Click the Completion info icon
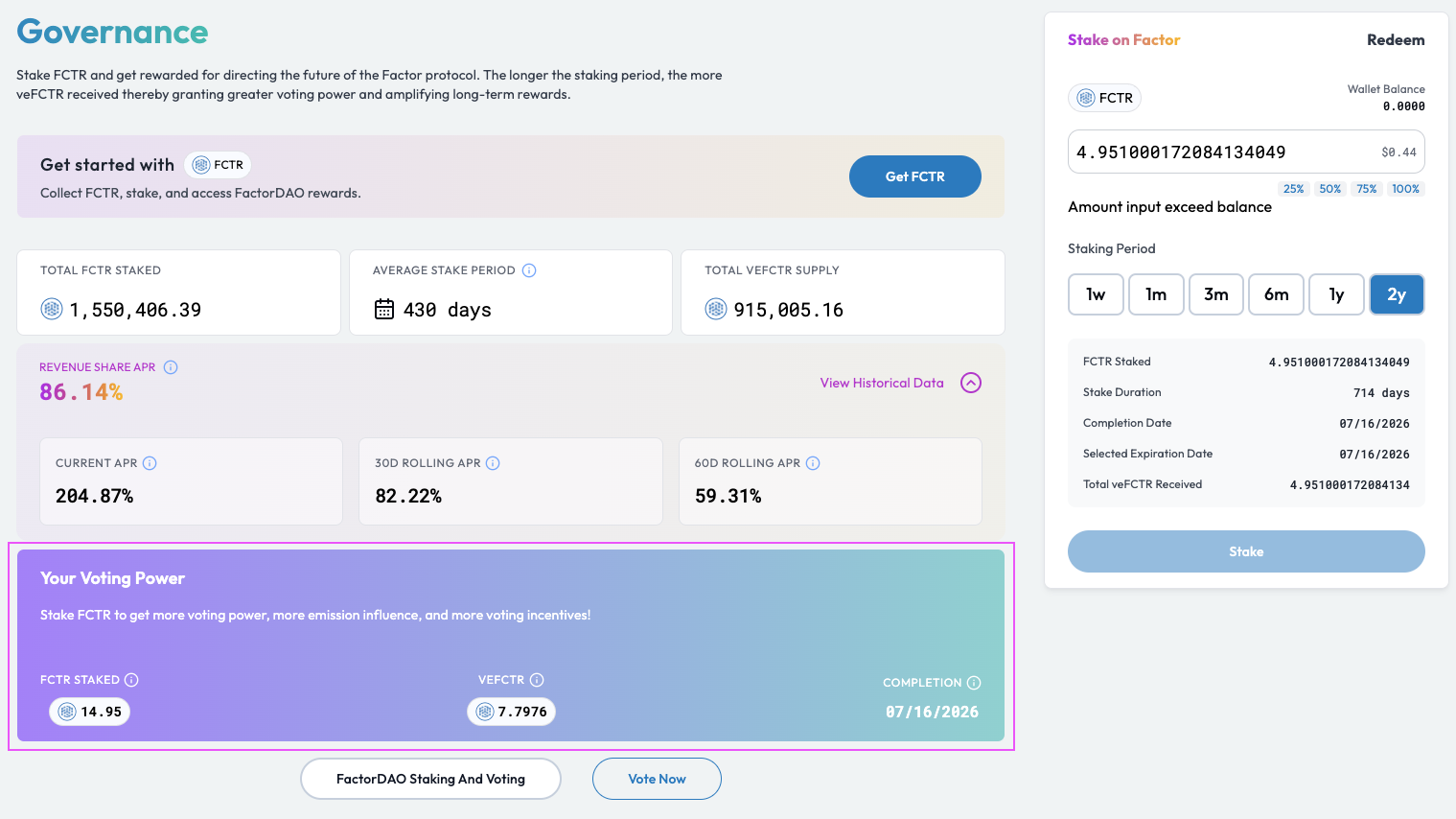This screenshot has width=1456, height=819. 974,683
